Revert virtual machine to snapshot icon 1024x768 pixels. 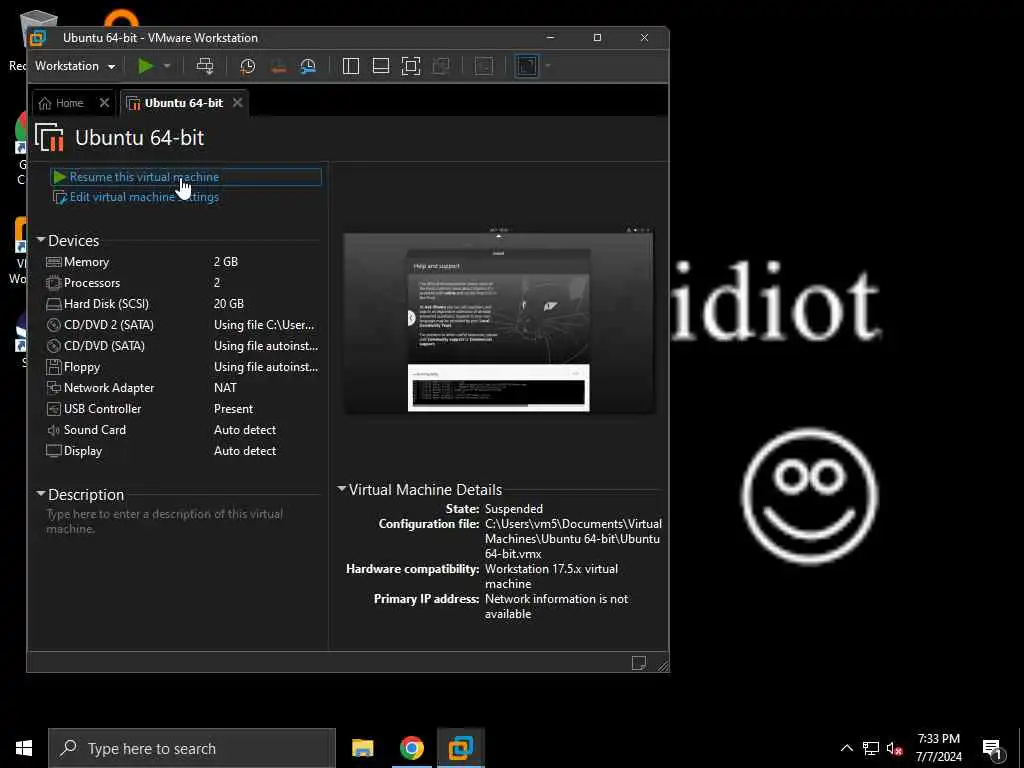click(x=278, y=66)
